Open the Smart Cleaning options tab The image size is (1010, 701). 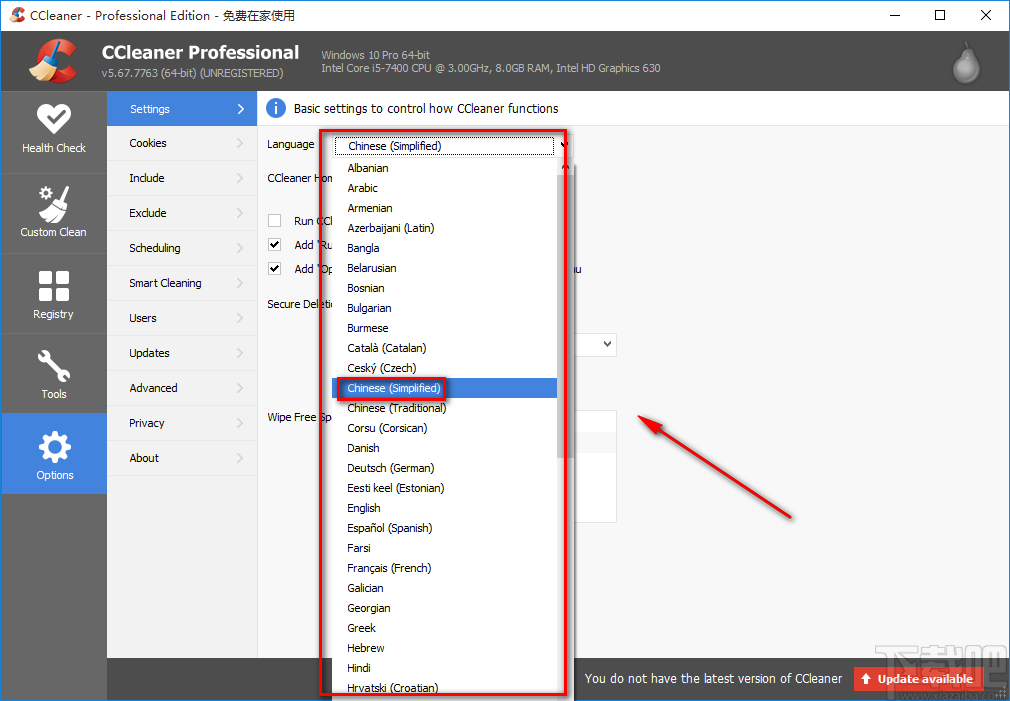coord(182,283)
